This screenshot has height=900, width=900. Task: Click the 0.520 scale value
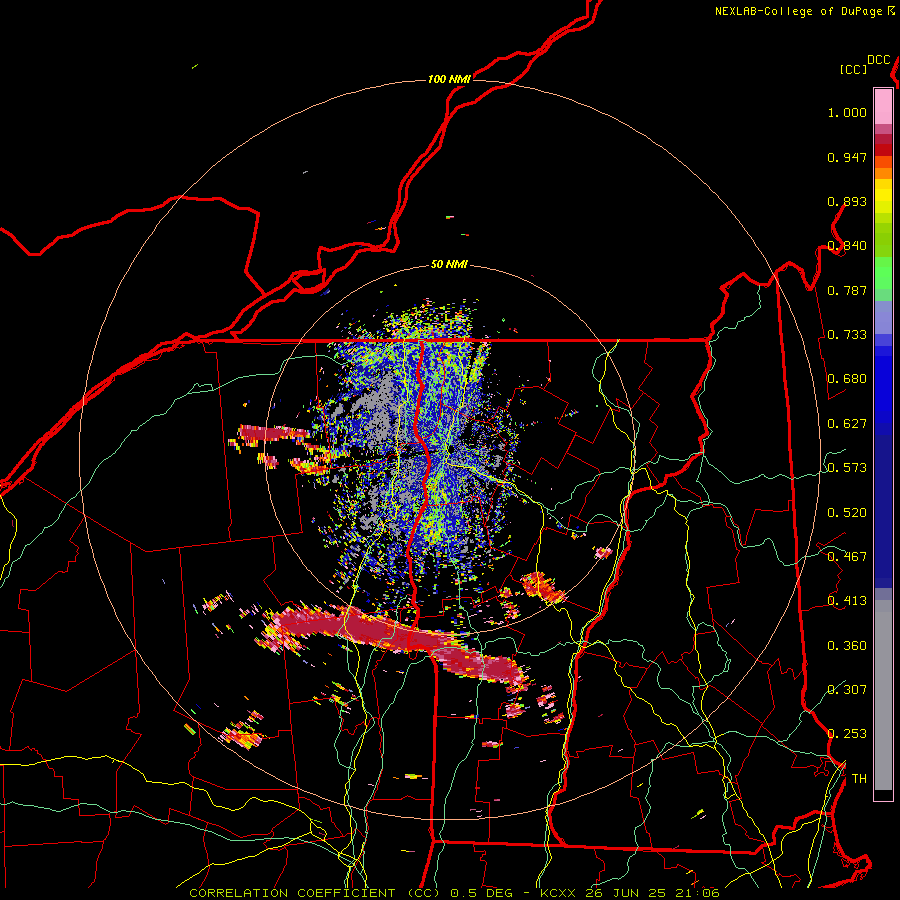[x=847, y=513]
